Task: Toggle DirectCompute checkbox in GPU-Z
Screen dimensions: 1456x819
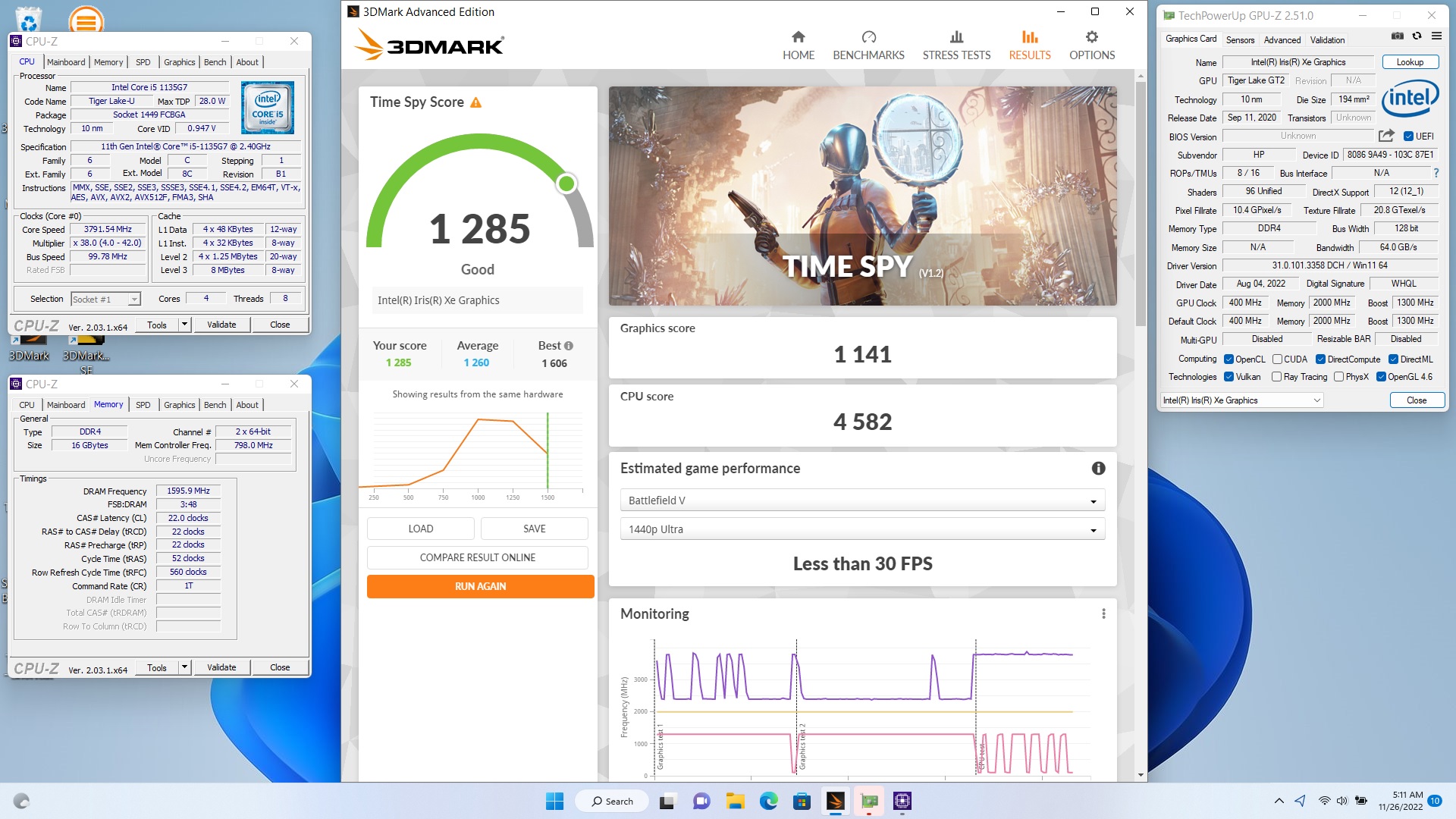Action: tap(1320, 359)
